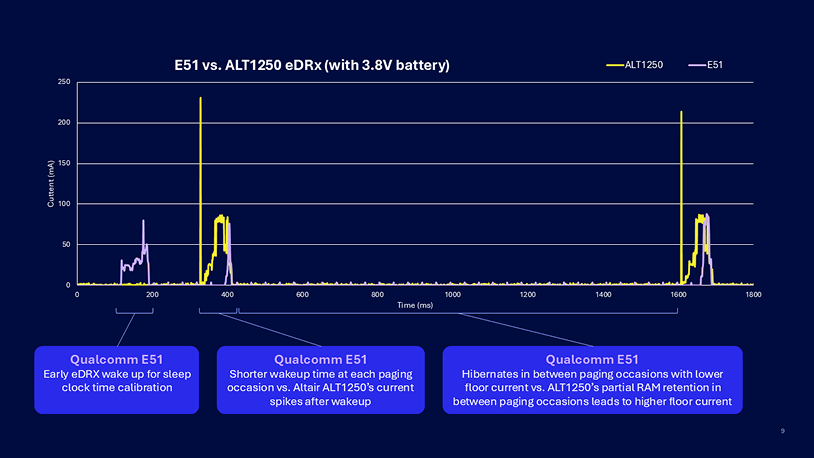Select the second yellow ALT1250 spike near 1600 ms
The height and width of the screenshot is (458, 814).
[x=681, y=197]
